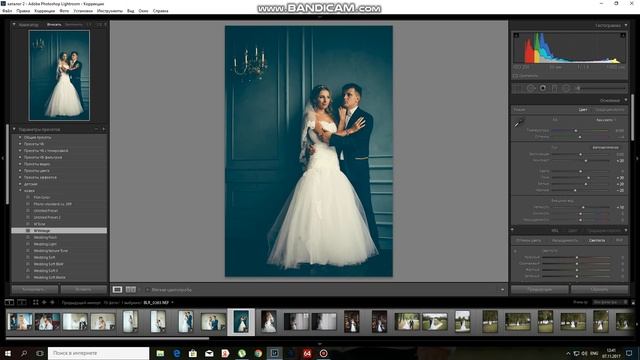
Task: Set treatment to Черно-белое (Black & White)
Action: (610, 109)
